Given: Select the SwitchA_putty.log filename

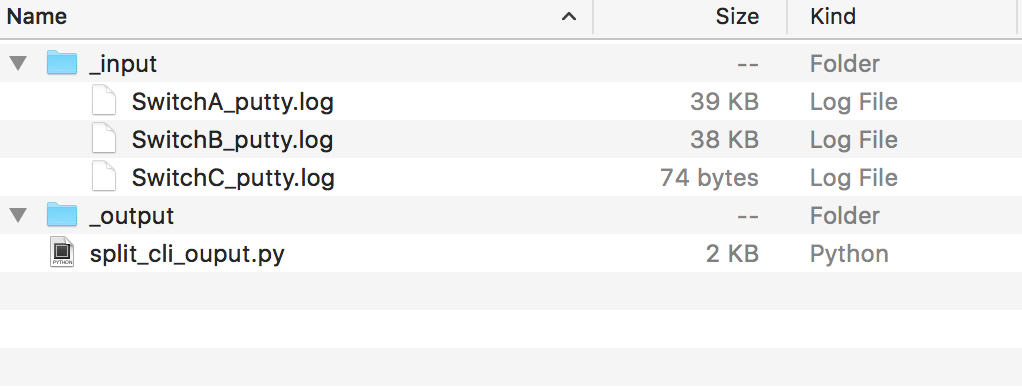Looking at the screenshot, I should [233, 102].
